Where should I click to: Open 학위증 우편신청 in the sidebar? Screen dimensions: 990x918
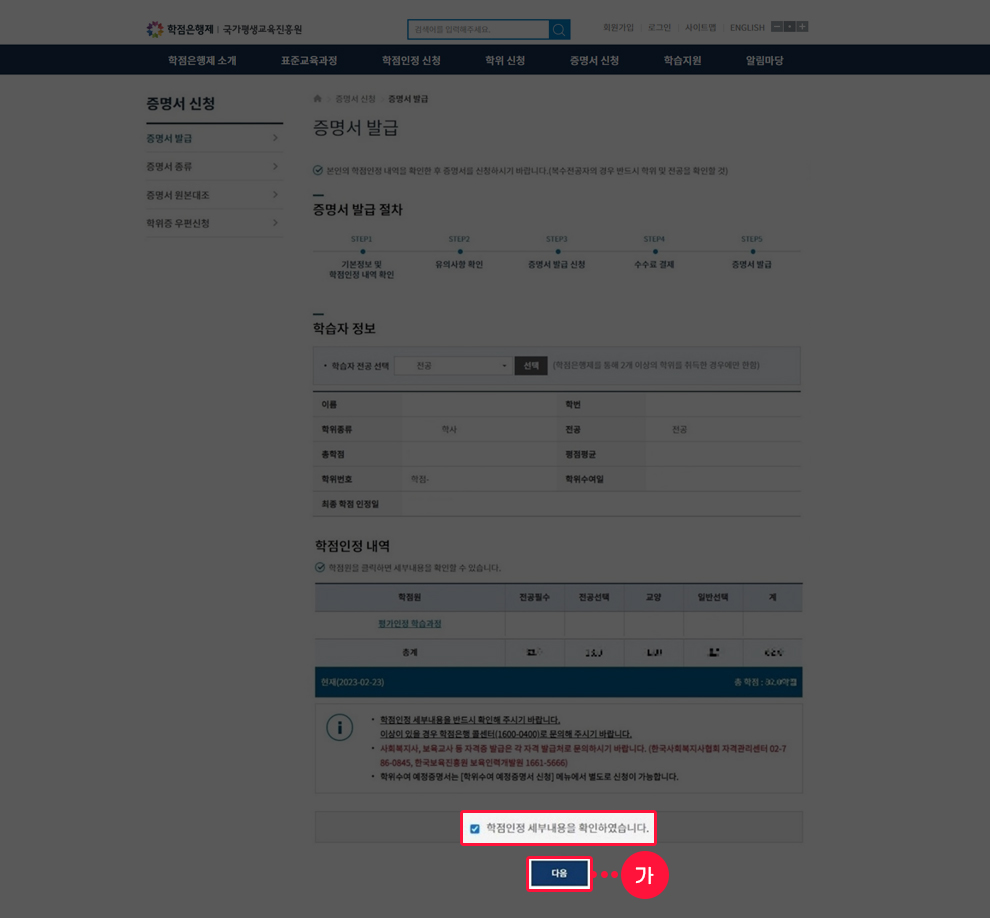(x=212, y=223)
